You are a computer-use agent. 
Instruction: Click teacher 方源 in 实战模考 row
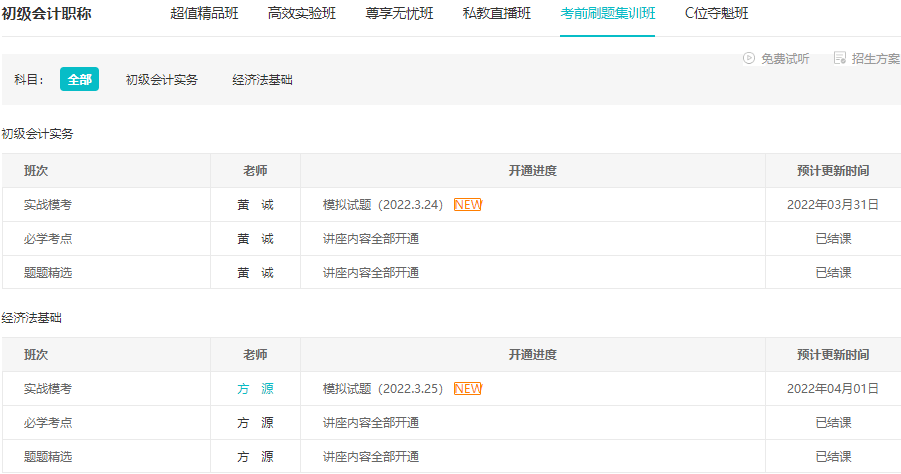click(255, 389)
